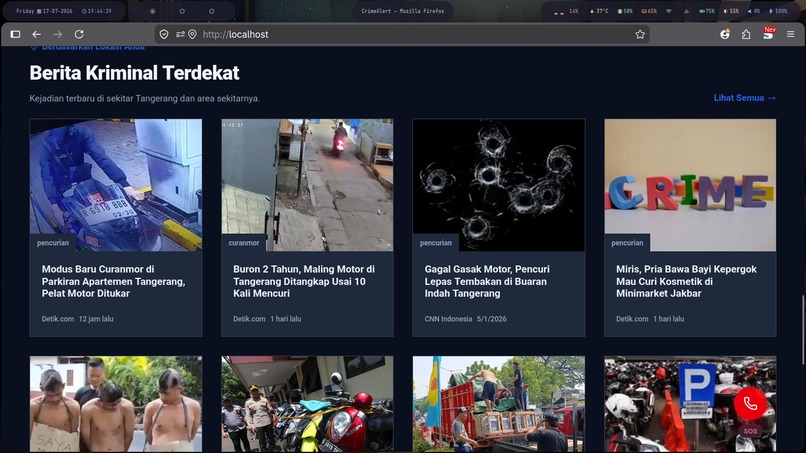Viewport: 806px width, 453px height.
Task: Click pencurian tag on Modus Baru card
Action: pos(52,243)
